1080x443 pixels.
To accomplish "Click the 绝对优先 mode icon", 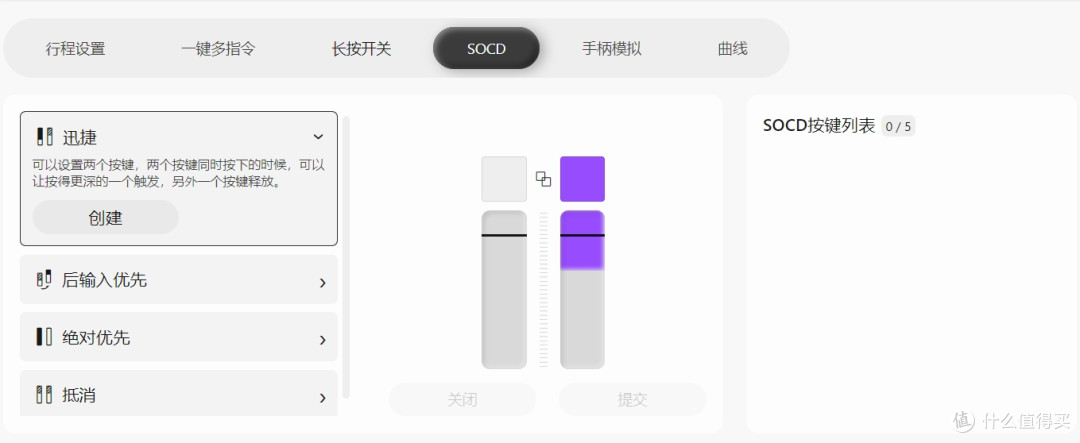I will [44, 337].
